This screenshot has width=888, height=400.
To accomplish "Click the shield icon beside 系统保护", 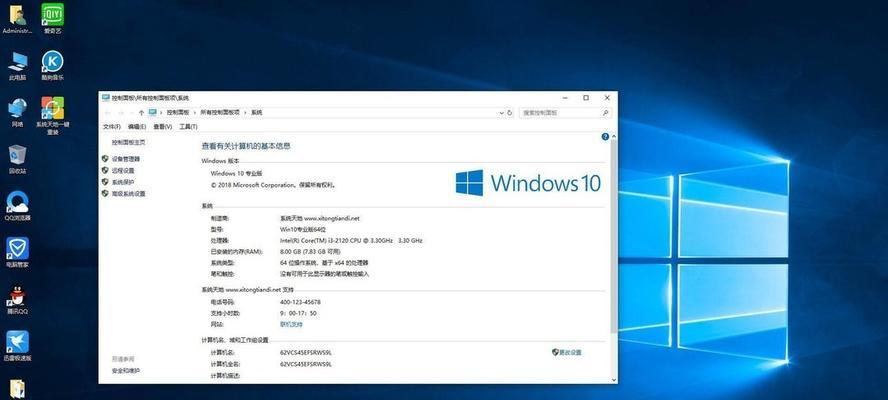I will click(105, 182).
